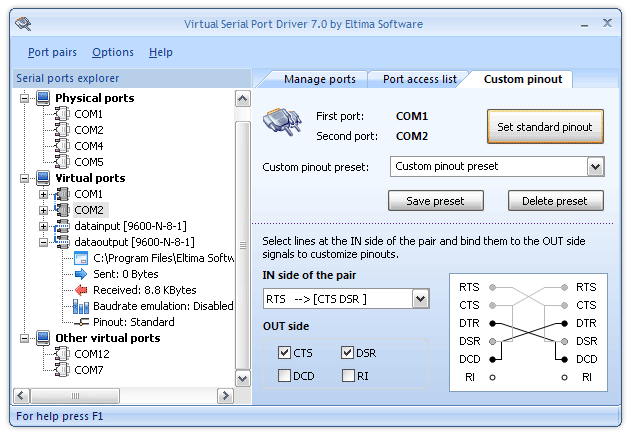Viewport: 633px width, 438px height.
Task: Switch to the Port access list tab
Action: 419,79
